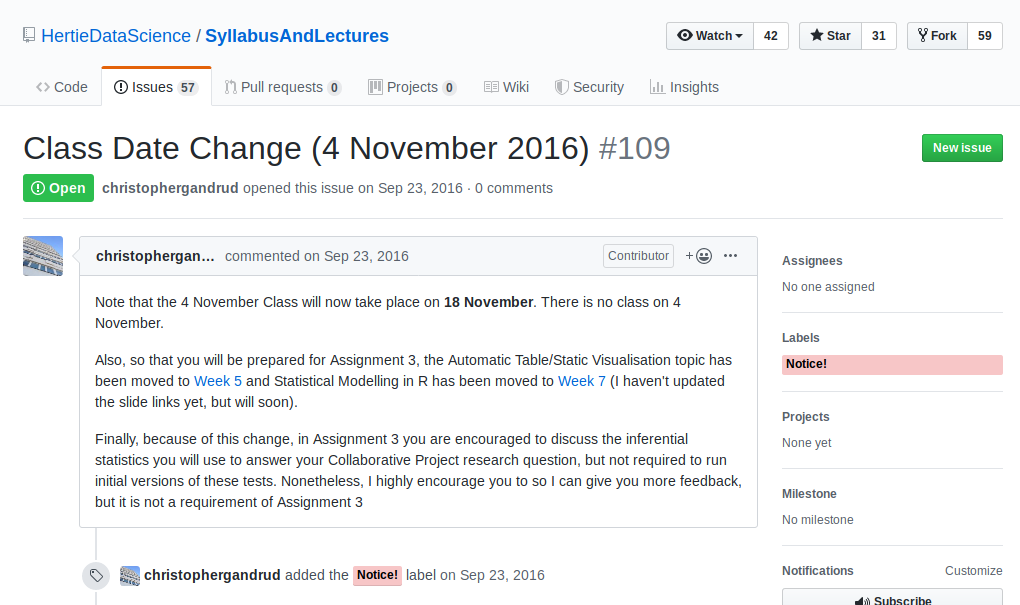The width and height of the screenshot is (1020, 605).
Task: Go to the HertieDataScience organization page
Action: coord(116,36)
